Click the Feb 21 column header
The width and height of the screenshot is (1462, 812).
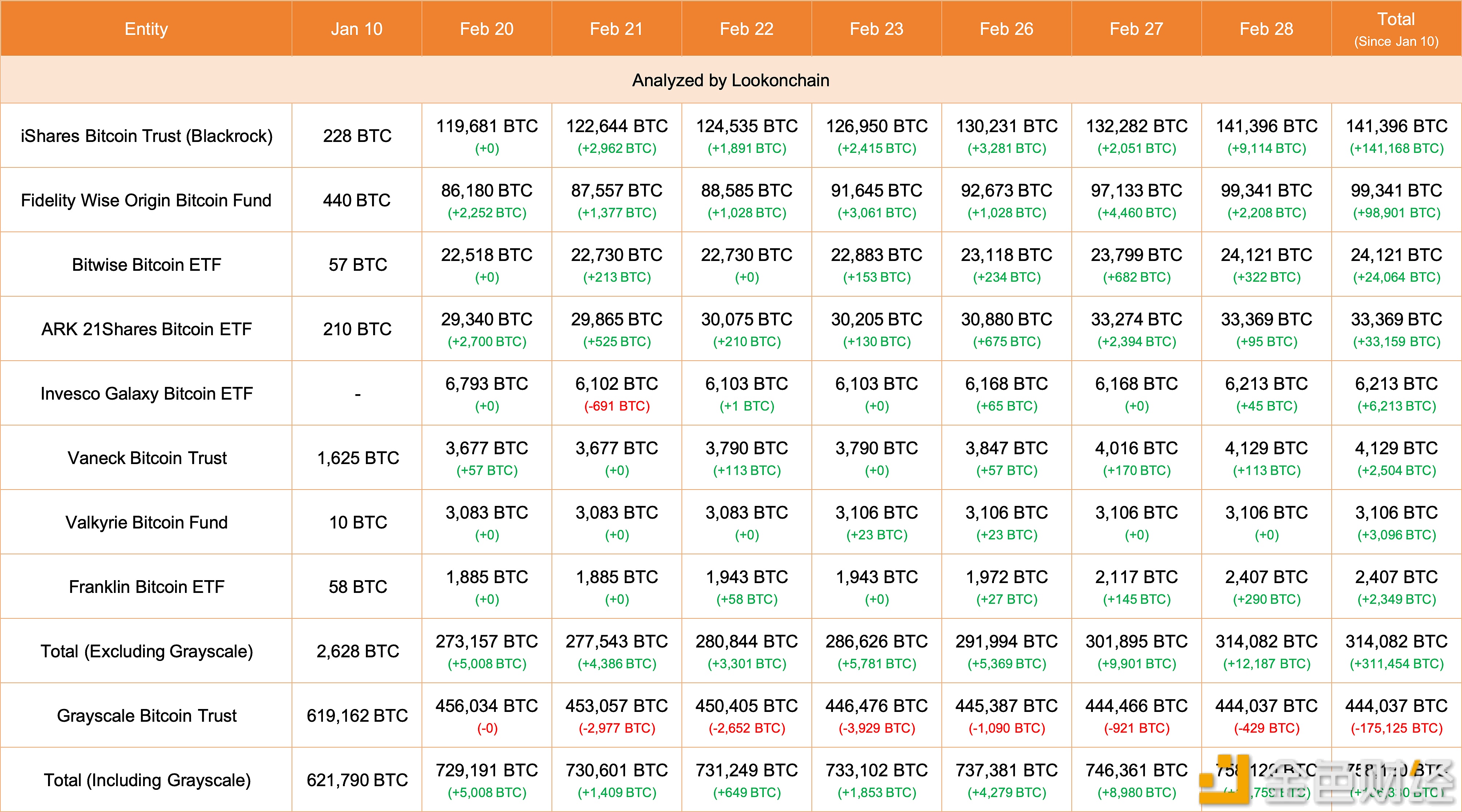click(x=617, y=29)
